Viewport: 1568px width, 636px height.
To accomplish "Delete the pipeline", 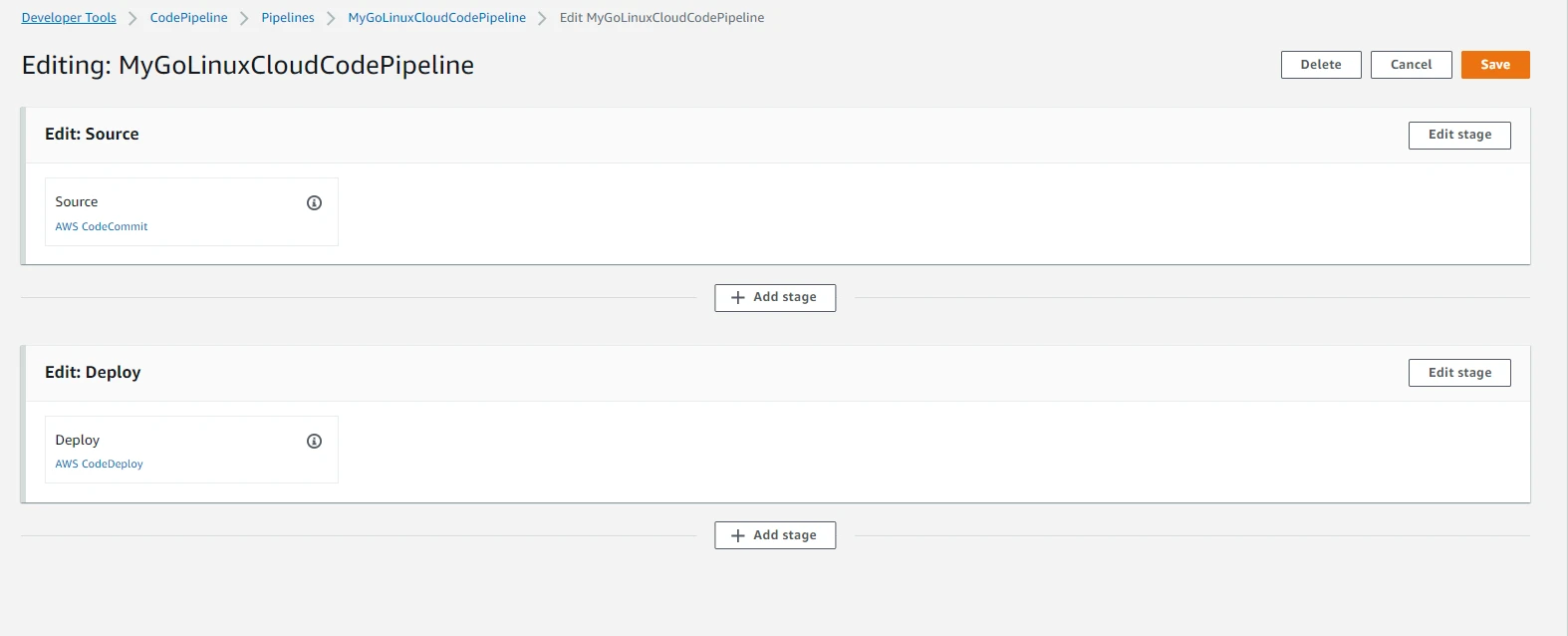I will [x=1320, y=65].
